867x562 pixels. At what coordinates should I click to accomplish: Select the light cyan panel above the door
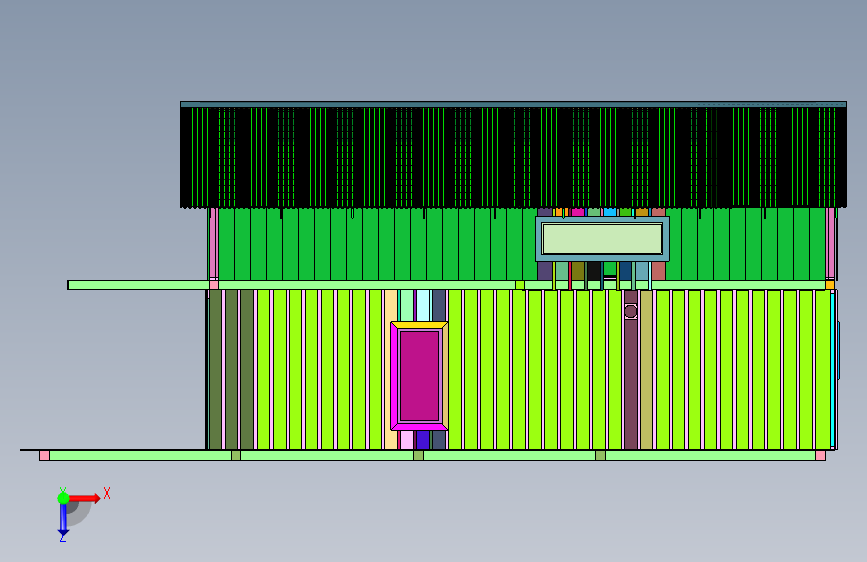point(423,305)
